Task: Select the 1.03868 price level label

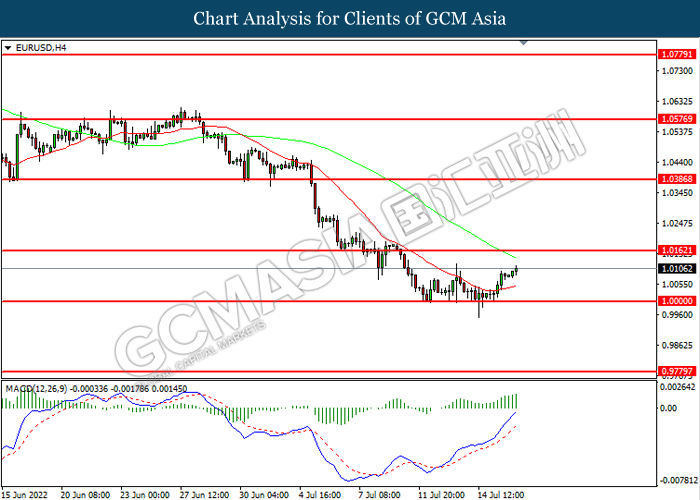Action: coord(677,179)
